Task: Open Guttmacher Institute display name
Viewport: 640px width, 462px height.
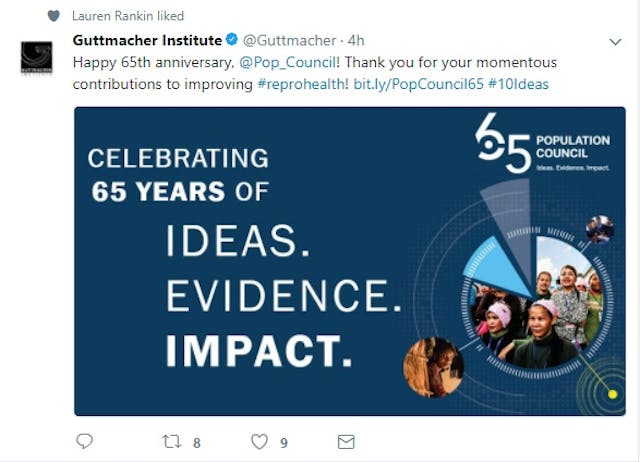Action: 147,40
